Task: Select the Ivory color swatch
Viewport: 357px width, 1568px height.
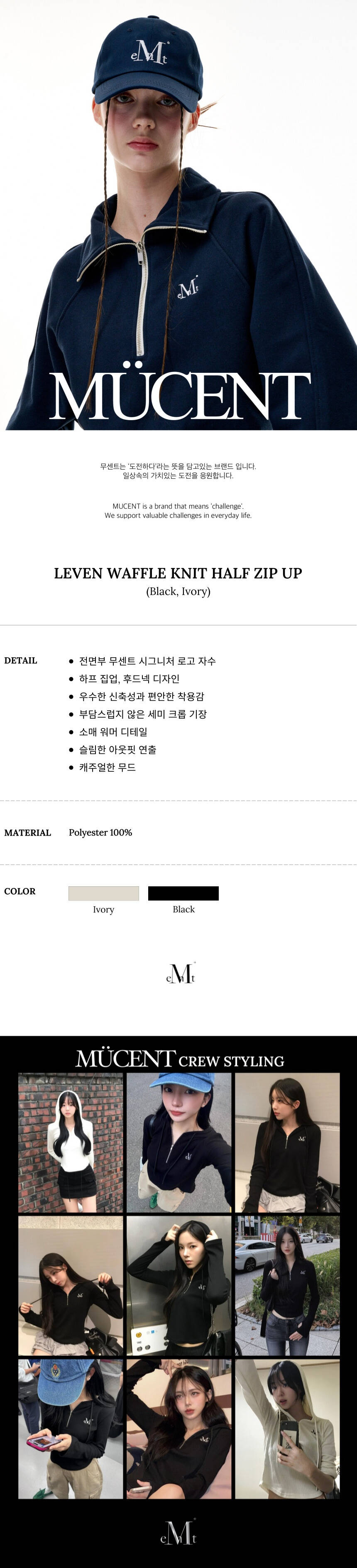Action: (103, 893)
